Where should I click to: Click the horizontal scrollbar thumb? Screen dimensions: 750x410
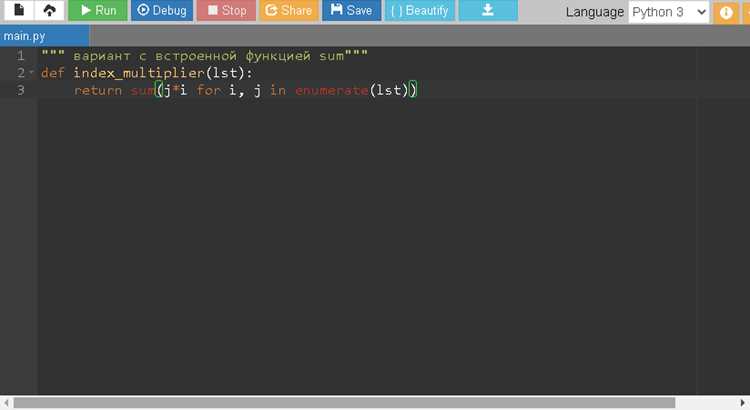pos(344,403)
